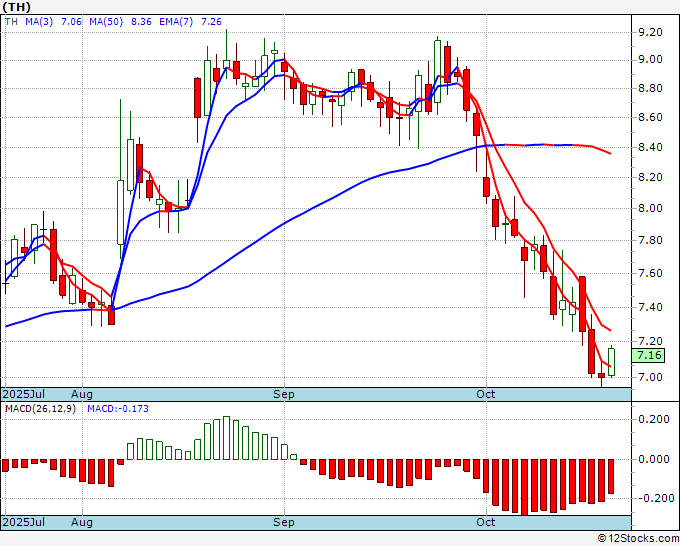Click 2025Jul on the MACD date axis
The height and width of the screenshot is (546, 680).
click(24, 522)
